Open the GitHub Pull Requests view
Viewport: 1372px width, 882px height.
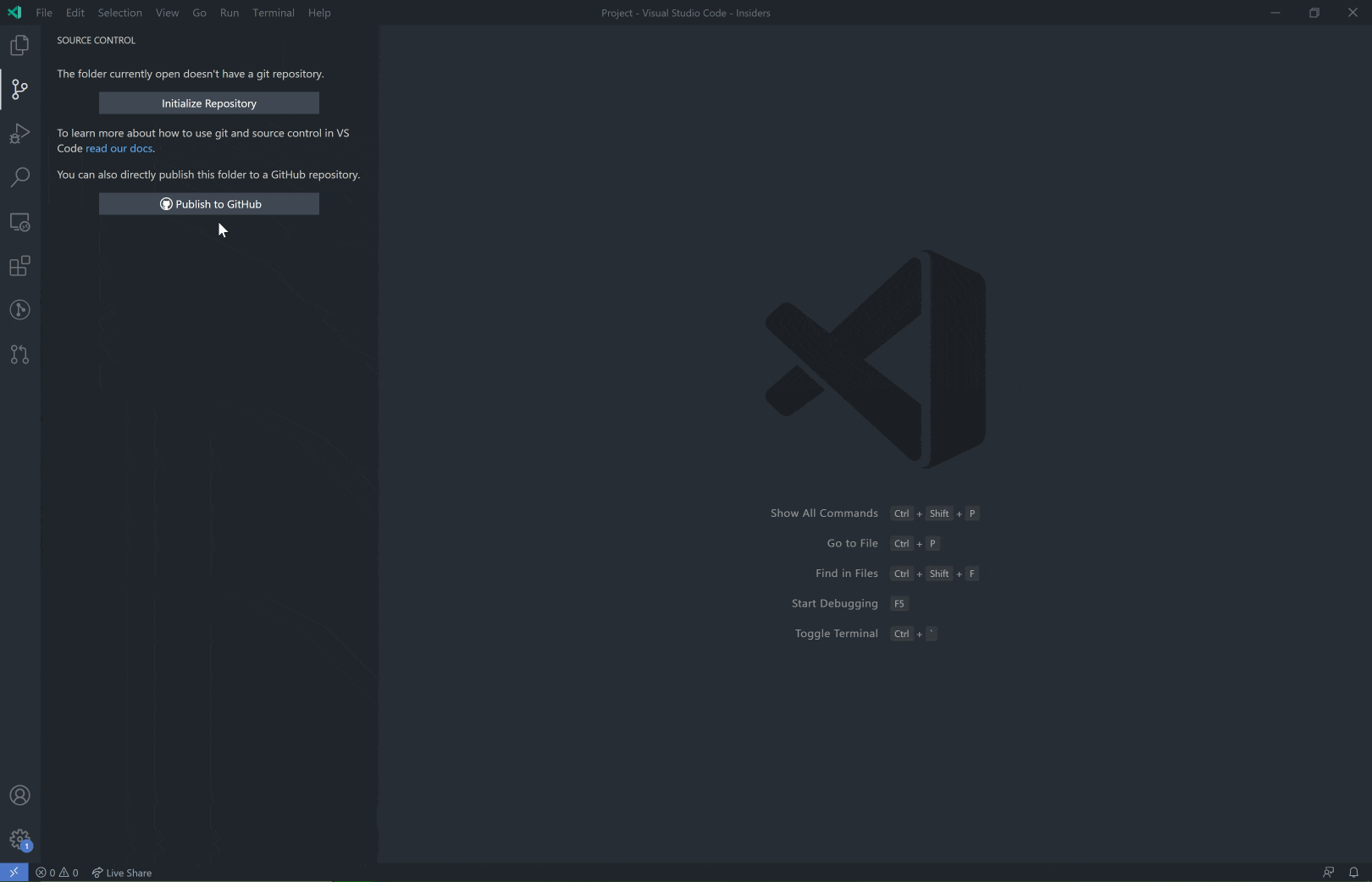pyautogui.click(x=19, y=354)
